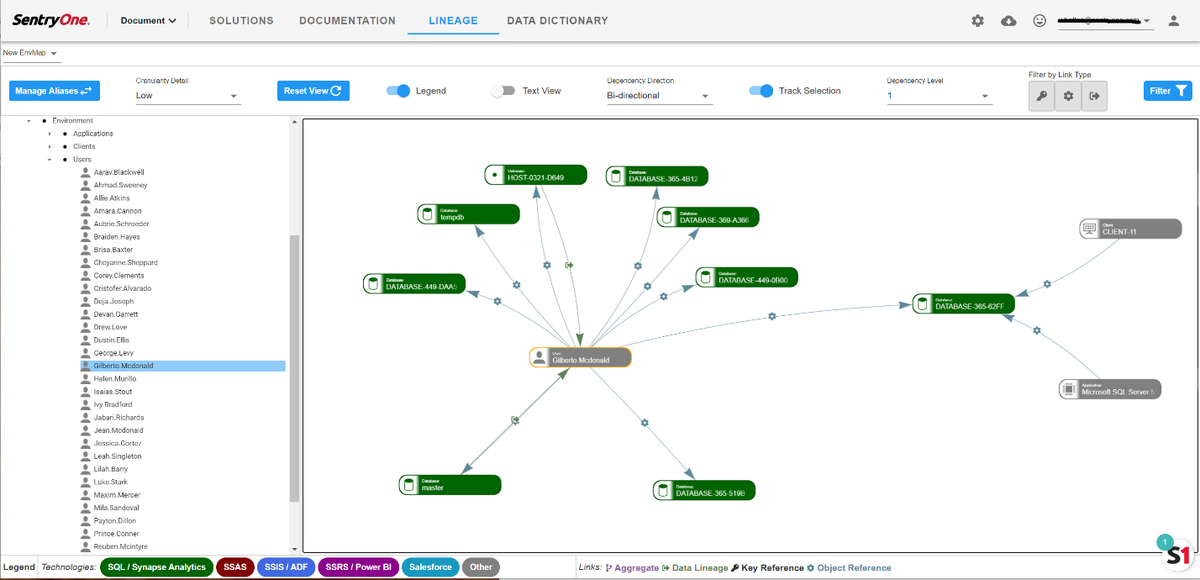
Task: Switch to the Documentation tab
Action: point(347,21)
